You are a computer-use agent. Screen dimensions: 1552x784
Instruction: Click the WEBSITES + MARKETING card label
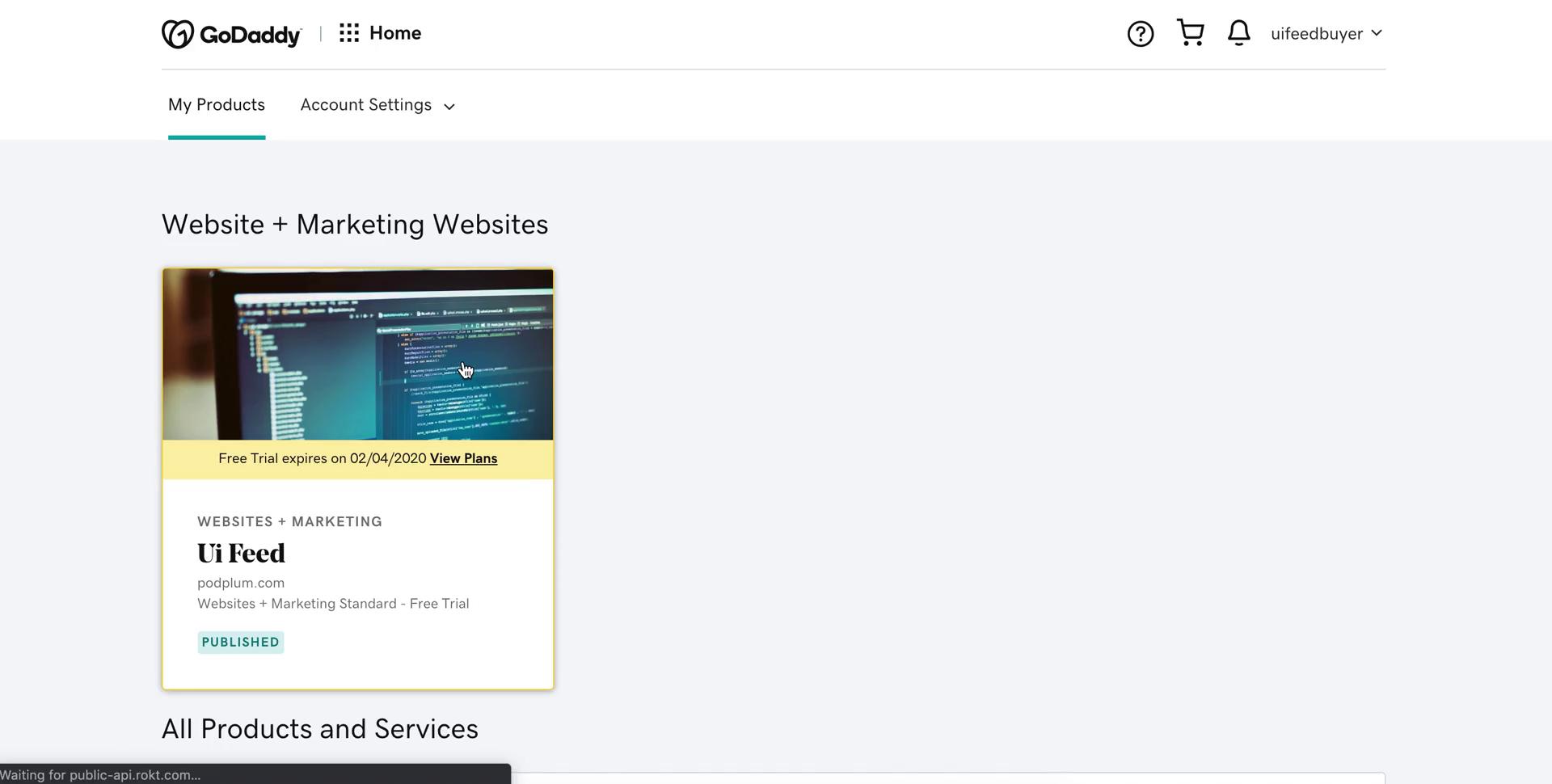tap(289, 522)
